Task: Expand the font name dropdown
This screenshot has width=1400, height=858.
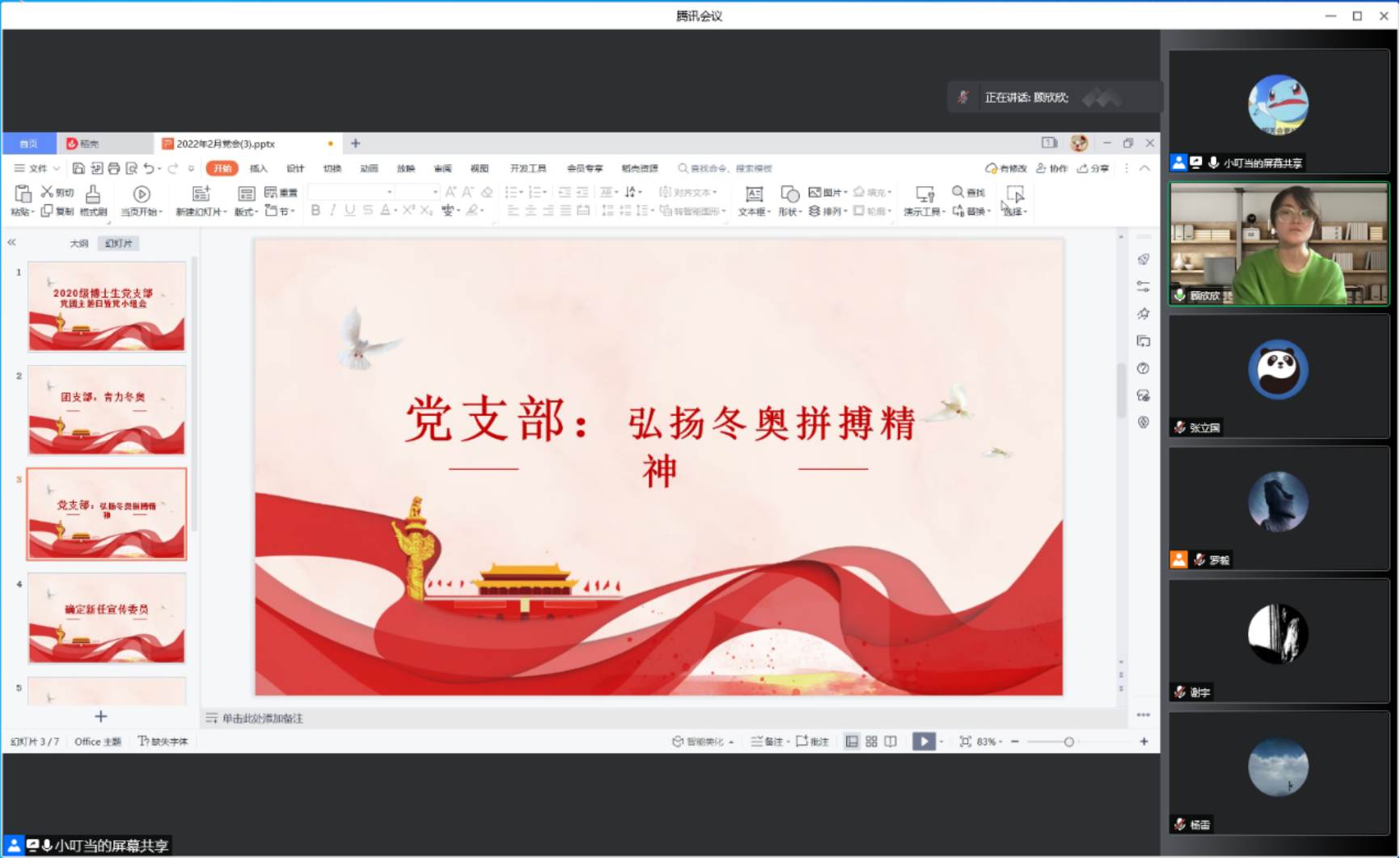Action: 389,192
